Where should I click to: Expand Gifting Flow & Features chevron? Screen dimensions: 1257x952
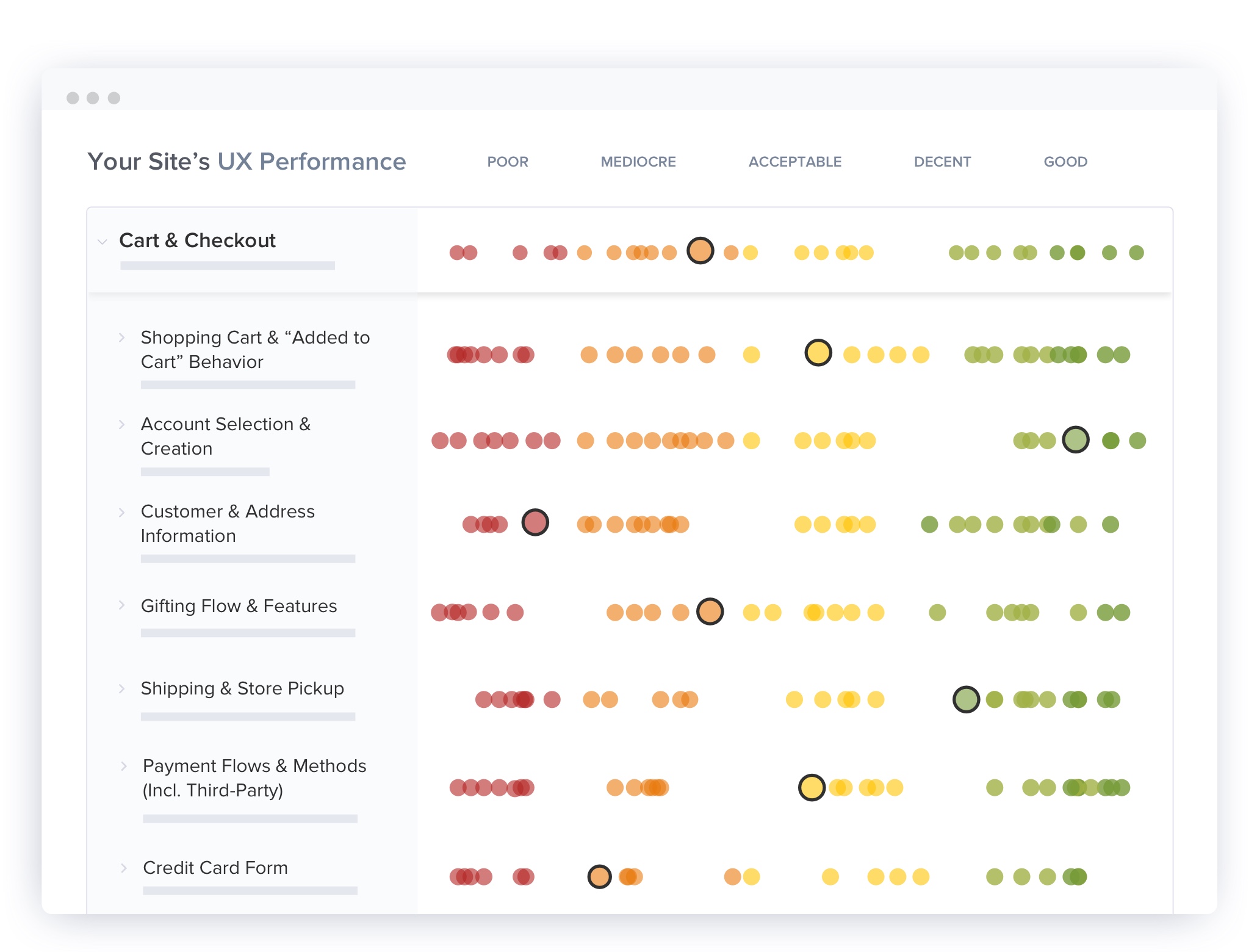click(121, 605)
